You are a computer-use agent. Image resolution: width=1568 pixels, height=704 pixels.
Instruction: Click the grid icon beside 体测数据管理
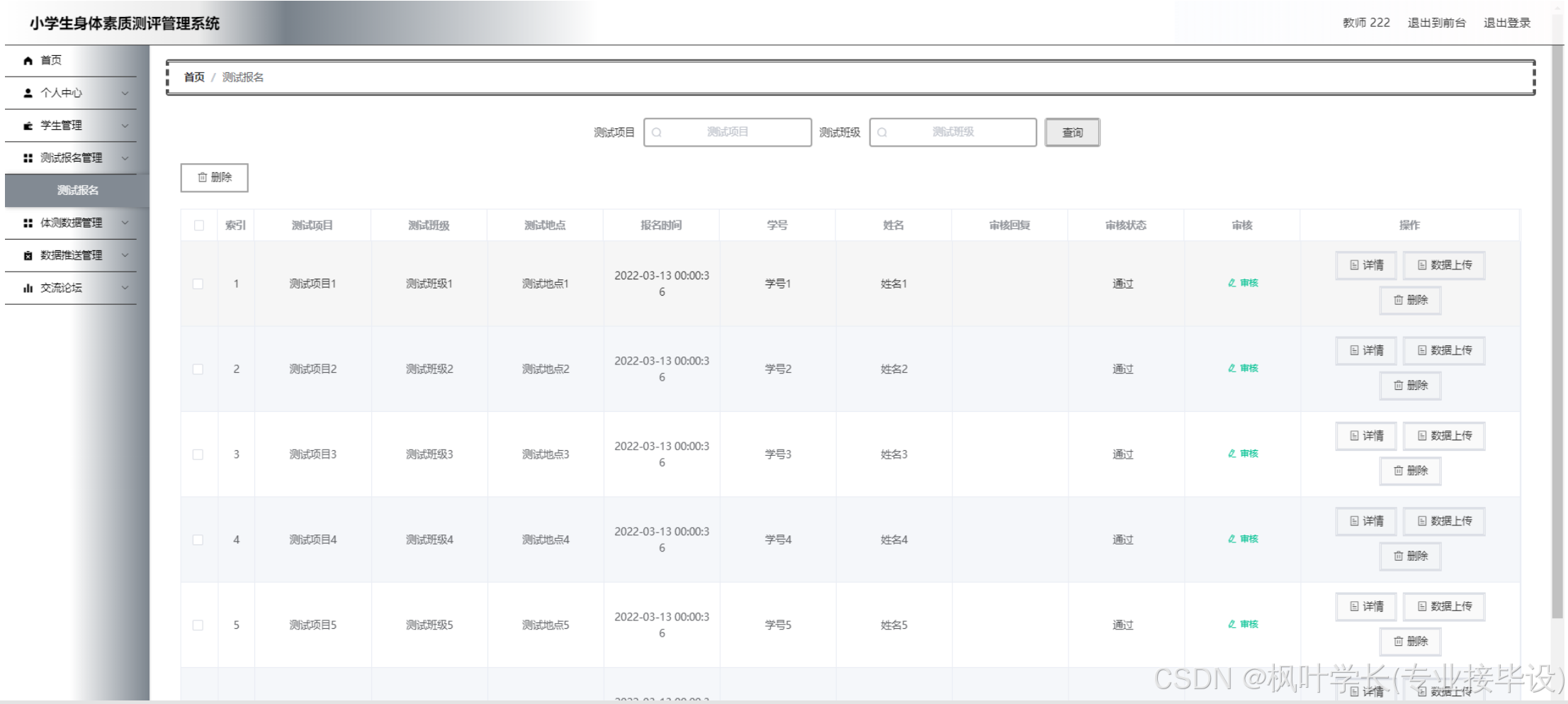point(28,223)
